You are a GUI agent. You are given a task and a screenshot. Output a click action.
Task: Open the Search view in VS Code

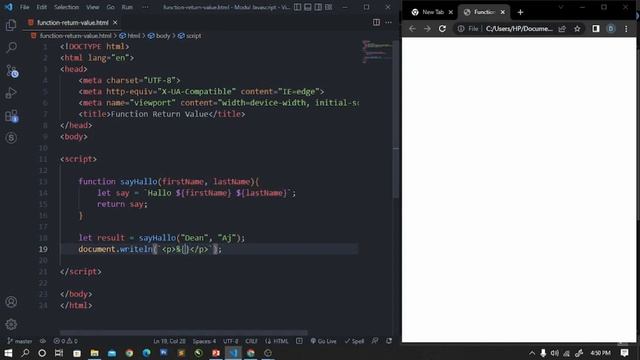(x=11, y=47)
